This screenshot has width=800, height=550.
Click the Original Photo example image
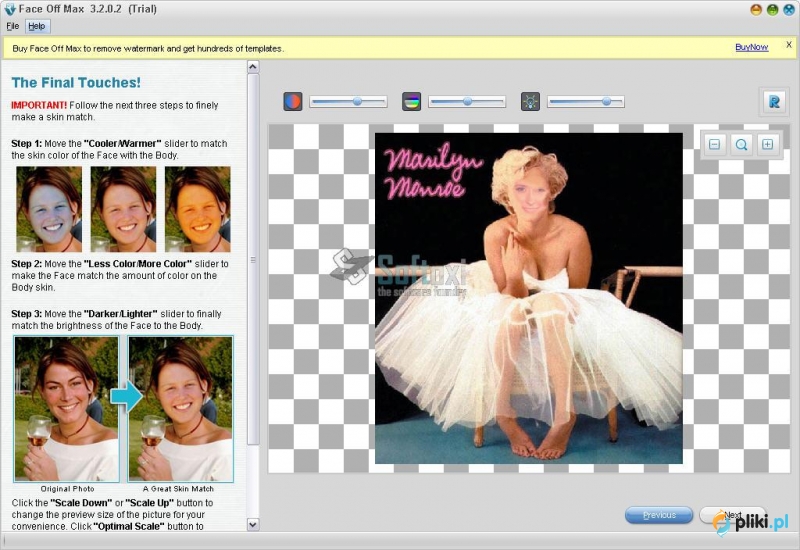pos(66,409)
